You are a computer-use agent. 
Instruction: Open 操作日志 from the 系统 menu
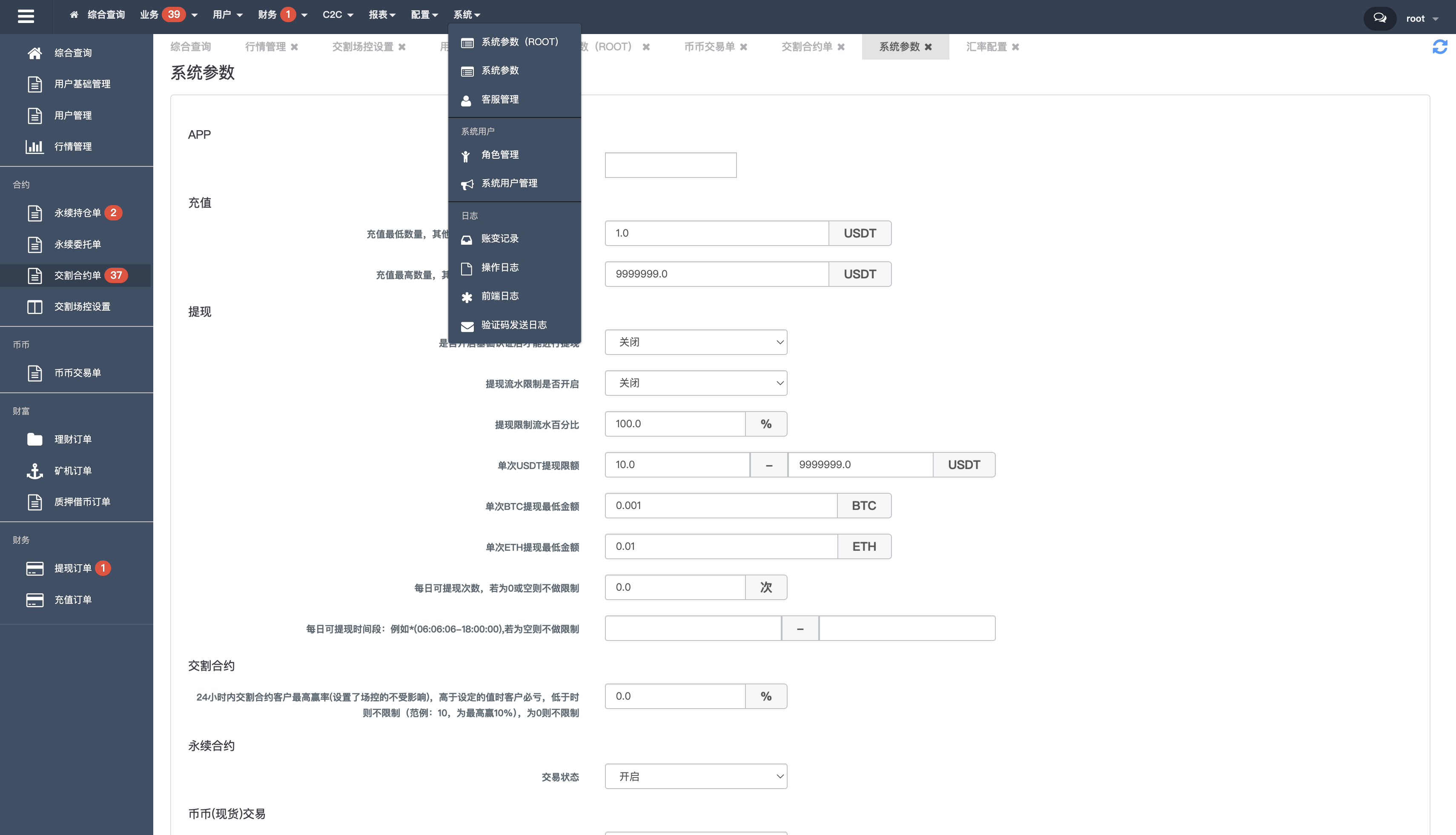pos(500,267)
